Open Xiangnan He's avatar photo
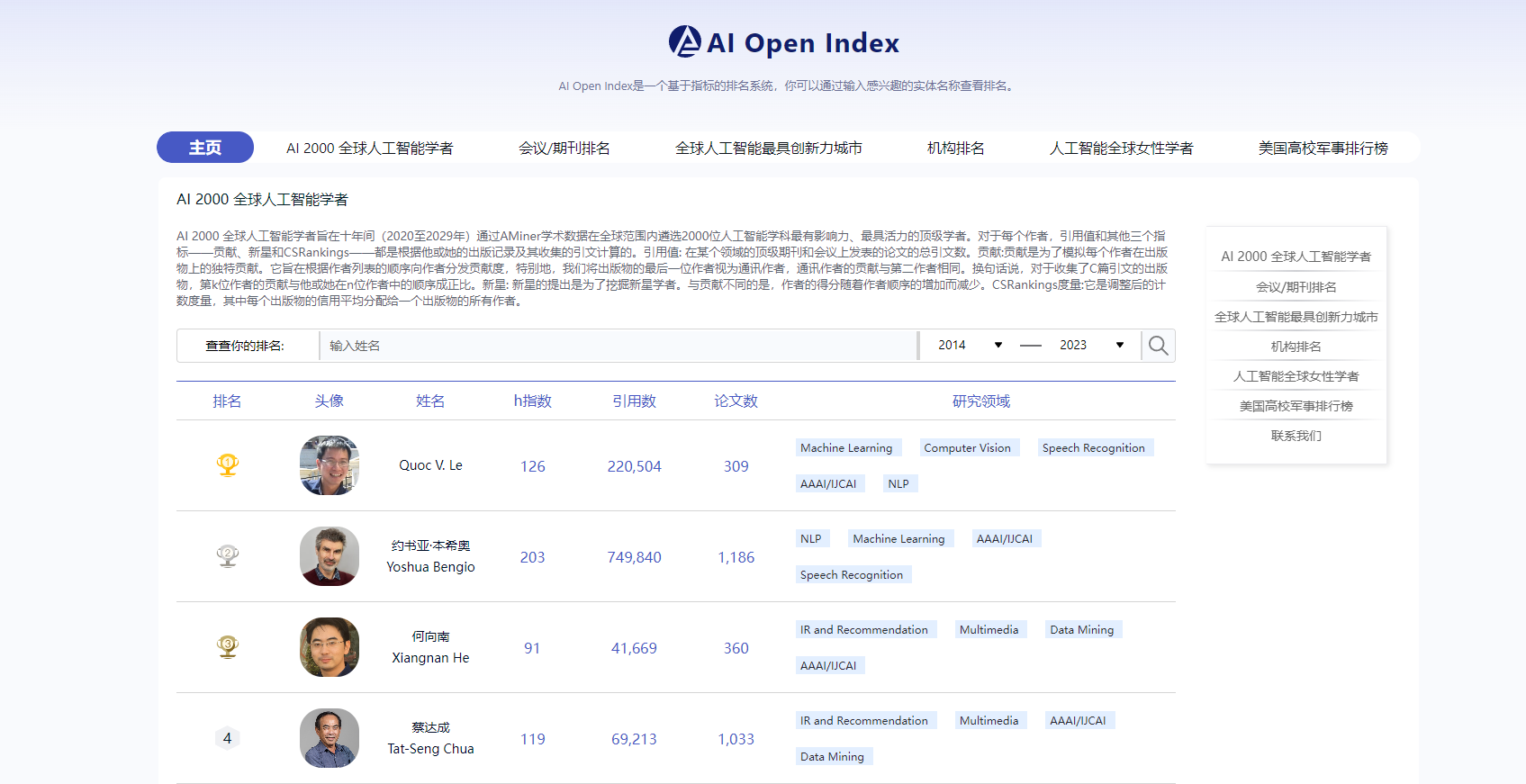The image size is (1526, 784). click(330, 647)
